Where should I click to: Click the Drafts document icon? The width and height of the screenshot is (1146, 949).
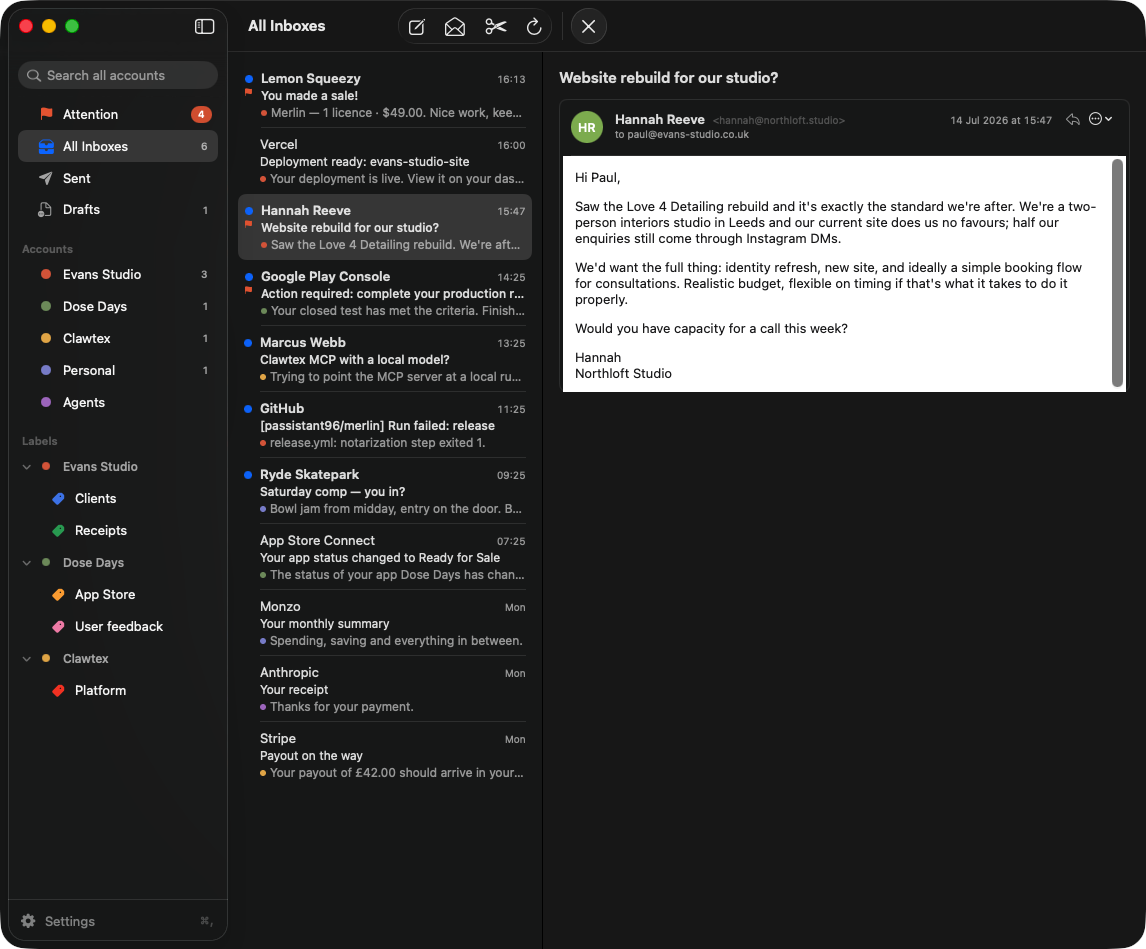45,210
